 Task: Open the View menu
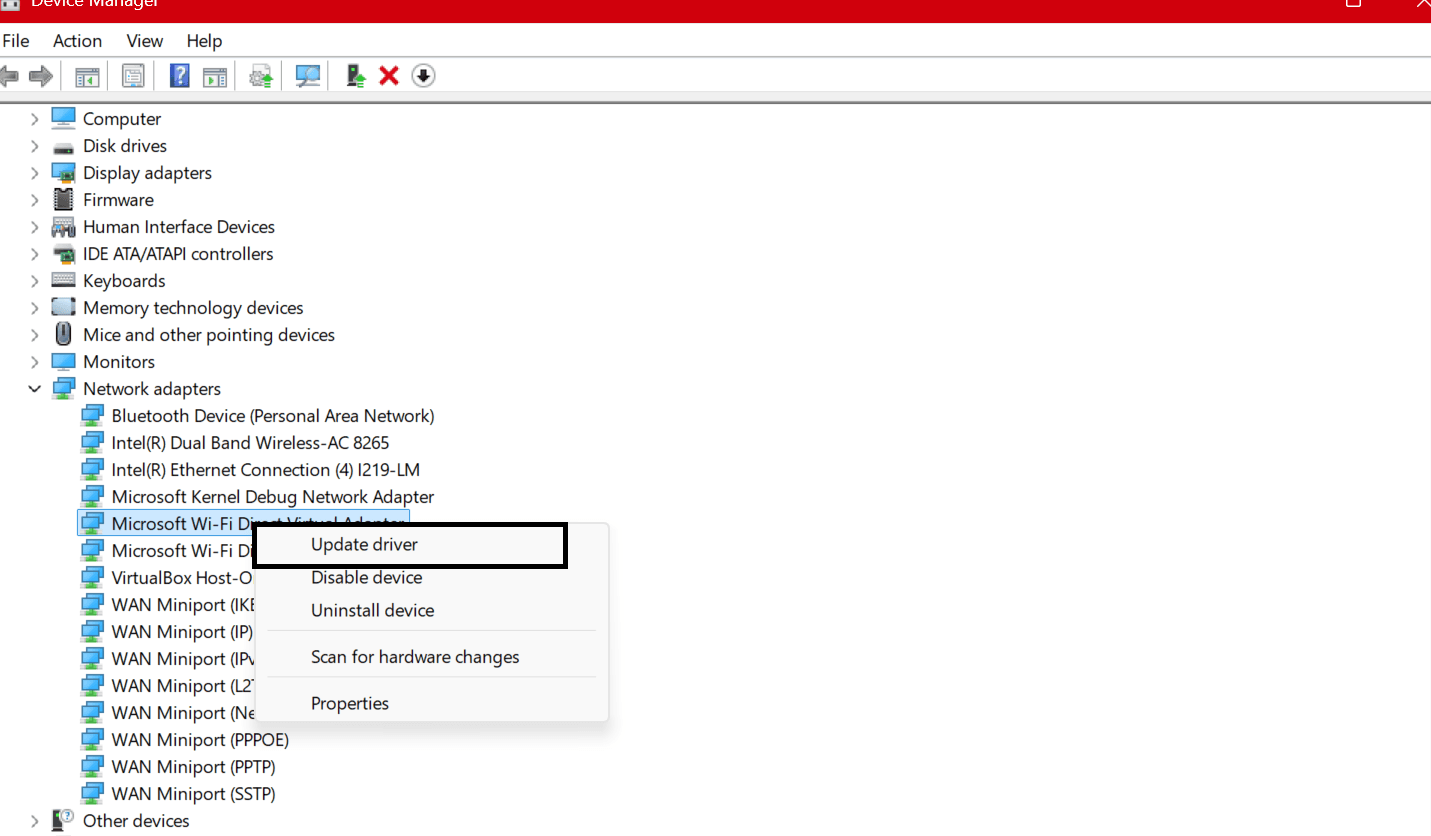(144, 41)
